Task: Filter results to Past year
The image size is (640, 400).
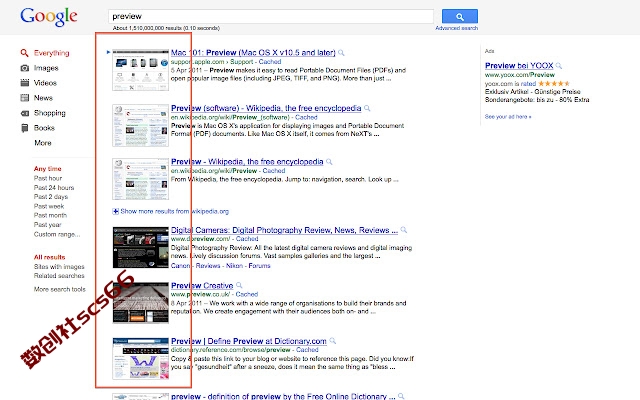Action: 47,224
